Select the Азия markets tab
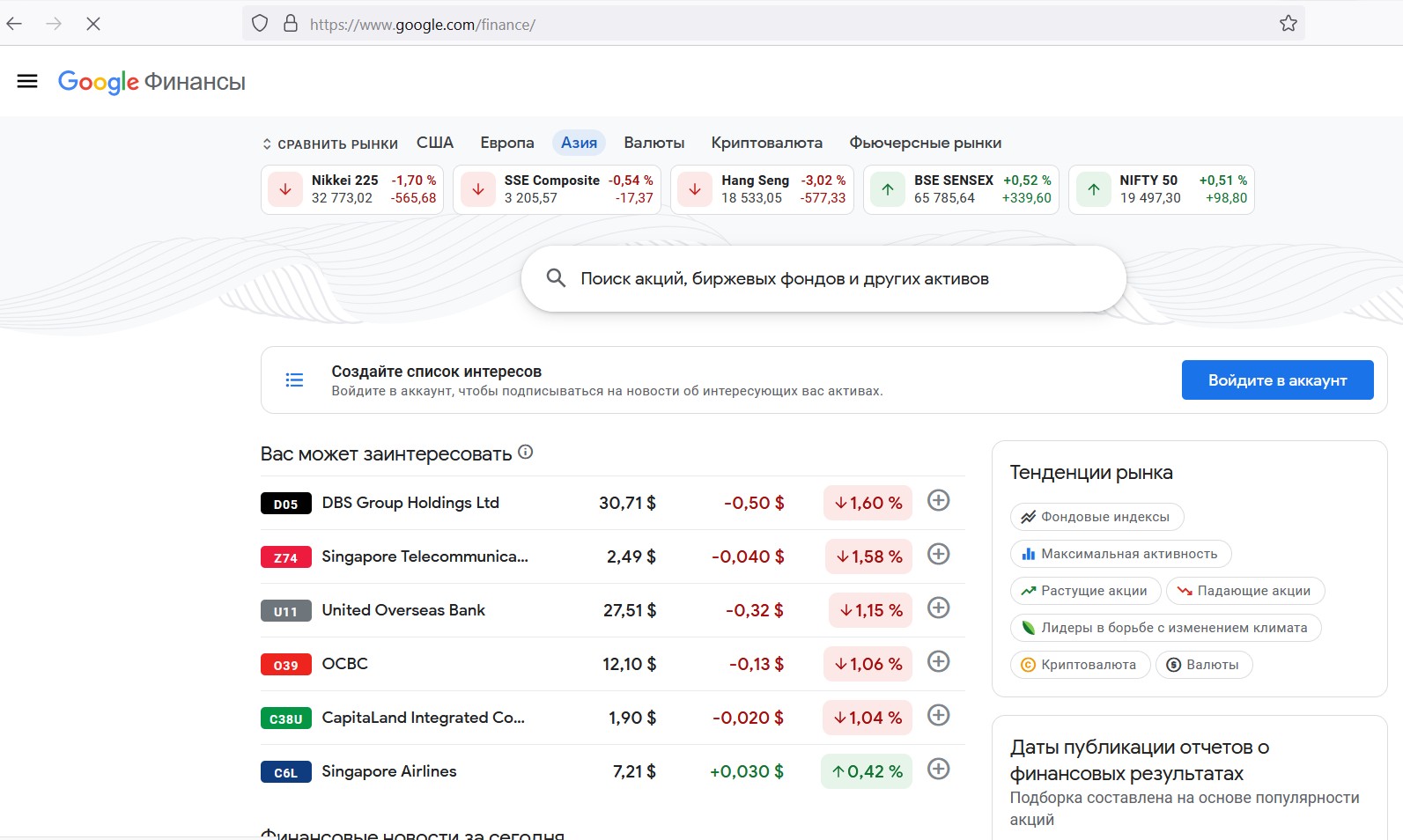The image size is (1403, 840). pyautogui.click(x=579, y=143)
